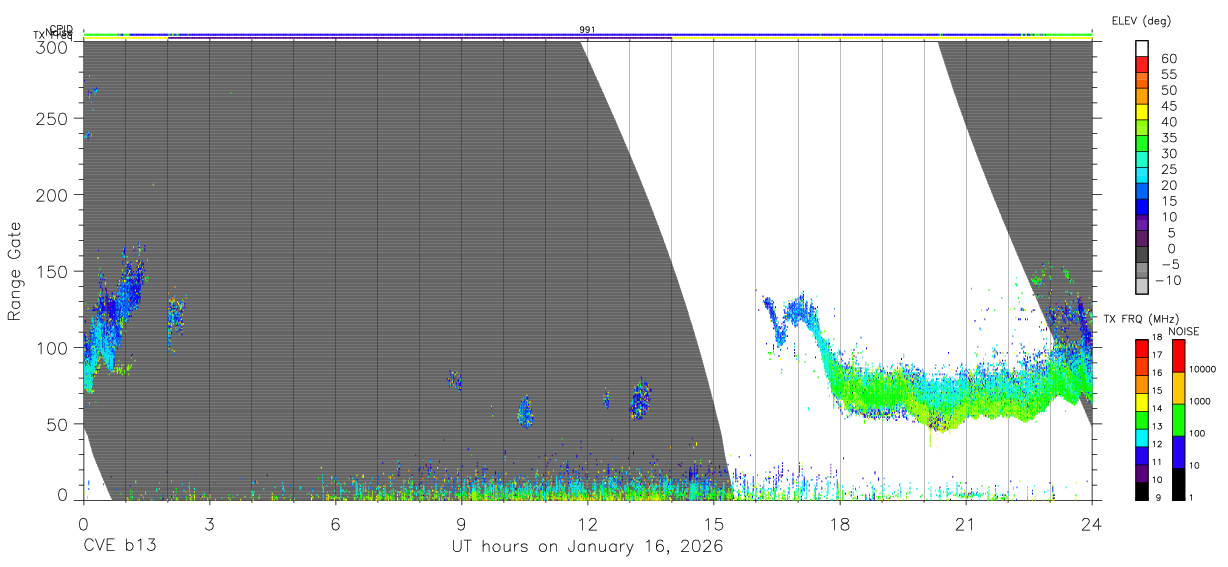Click the '16' label on TX FRQ scale
This screenshot has width=1228, height=567.
[x=1157, y=373]
